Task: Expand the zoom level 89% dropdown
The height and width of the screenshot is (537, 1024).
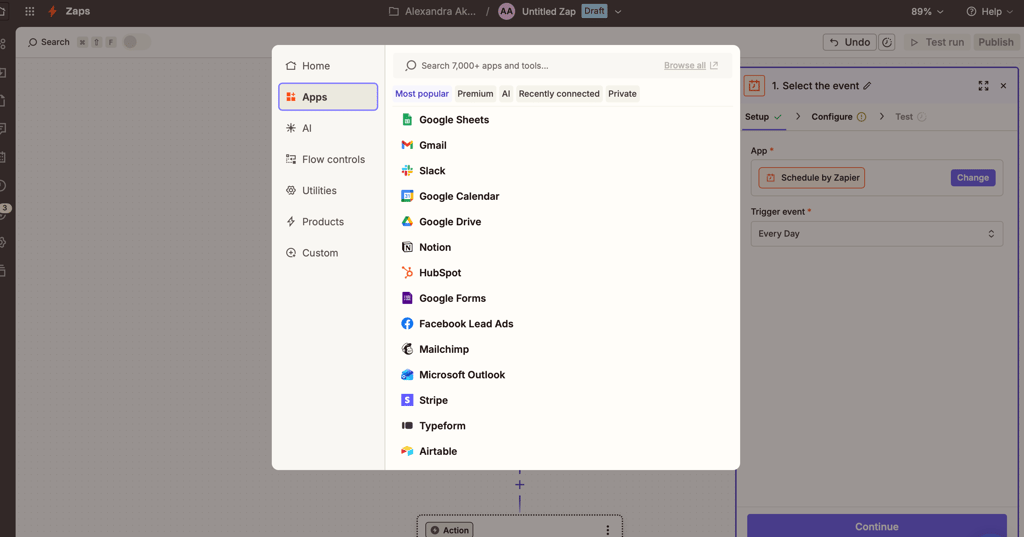Action: 927,11
